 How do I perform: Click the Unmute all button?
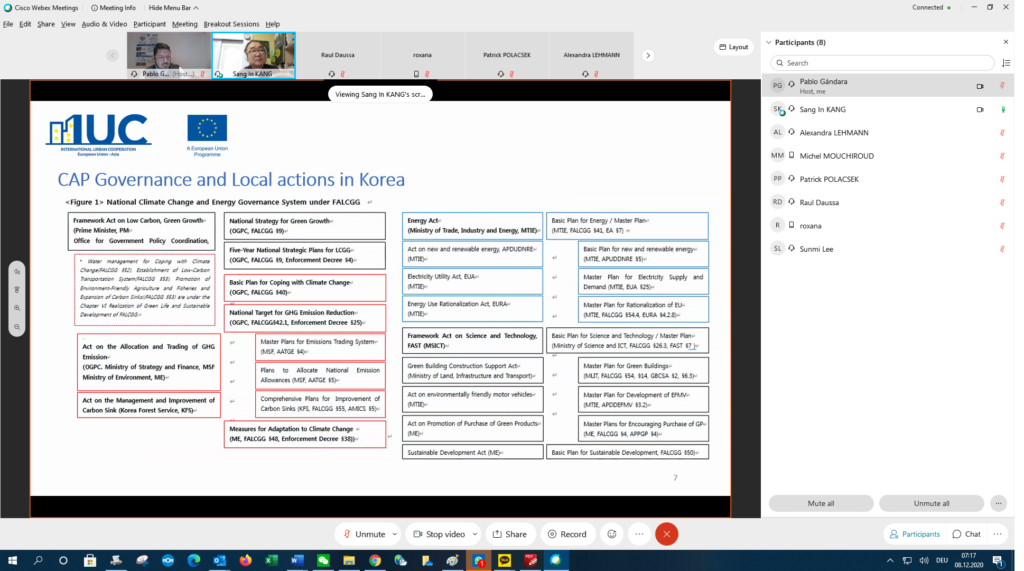coord(931,503)
